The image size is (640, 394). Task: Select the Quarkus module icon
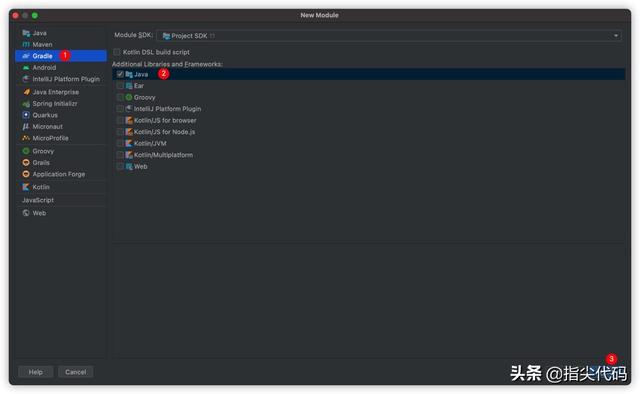click(26, 115)
